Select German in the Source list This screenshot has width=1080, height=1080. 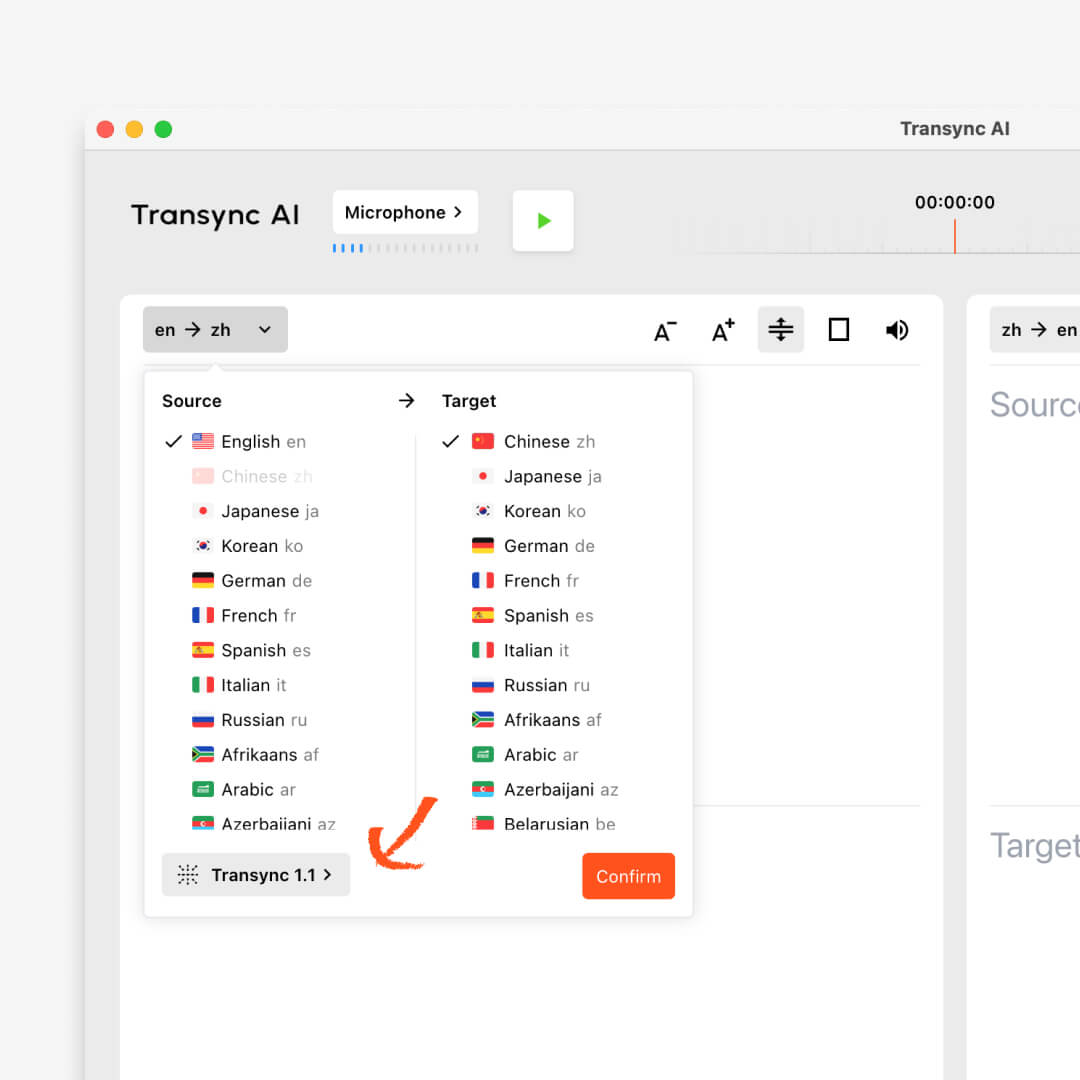coord(253,581)
